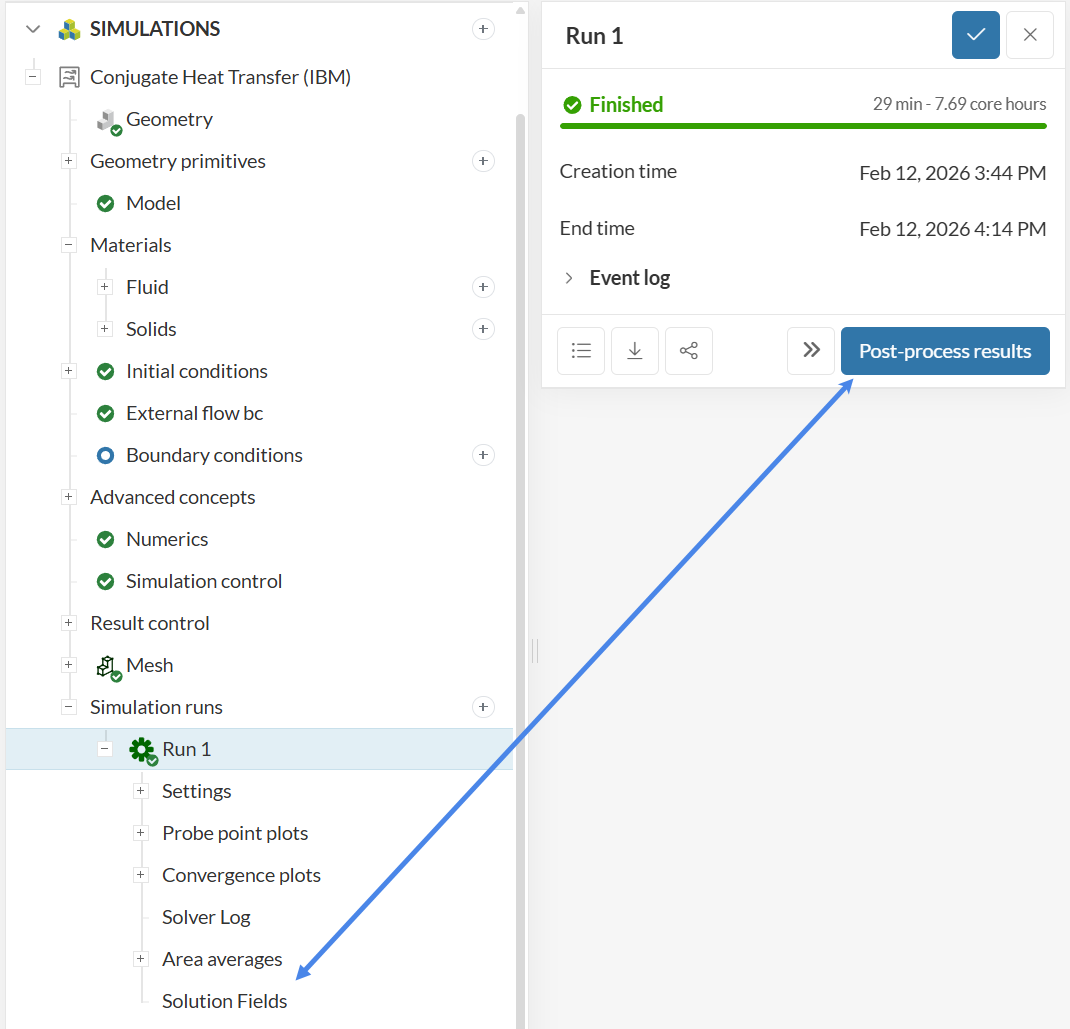The image size is (1070, 1029).
Task: Add a new boundary condition
Action: click(x=483, y=455)
